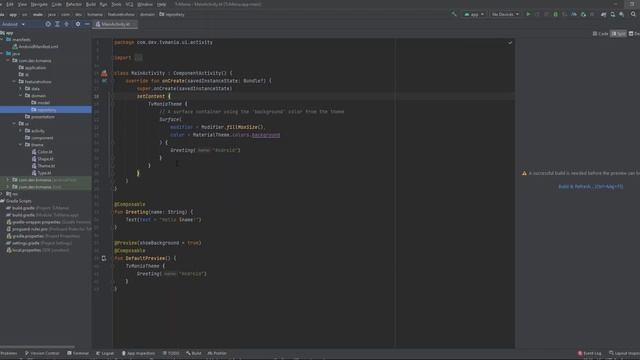The image size is (640, 360).
Task: Open the View menu
Action: pyautogui.click(x=22, y=4)
